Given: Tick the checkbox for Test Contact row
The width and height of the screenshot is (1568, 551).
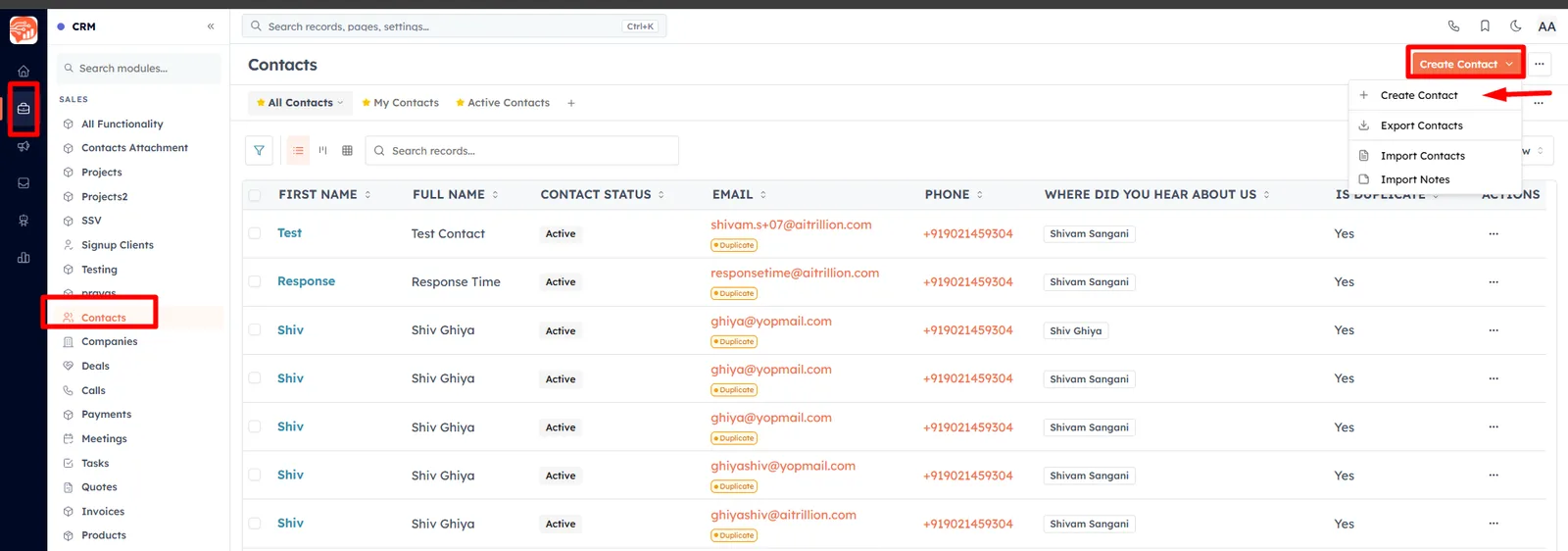Looking at the screenshot, I should coord(255,233).
